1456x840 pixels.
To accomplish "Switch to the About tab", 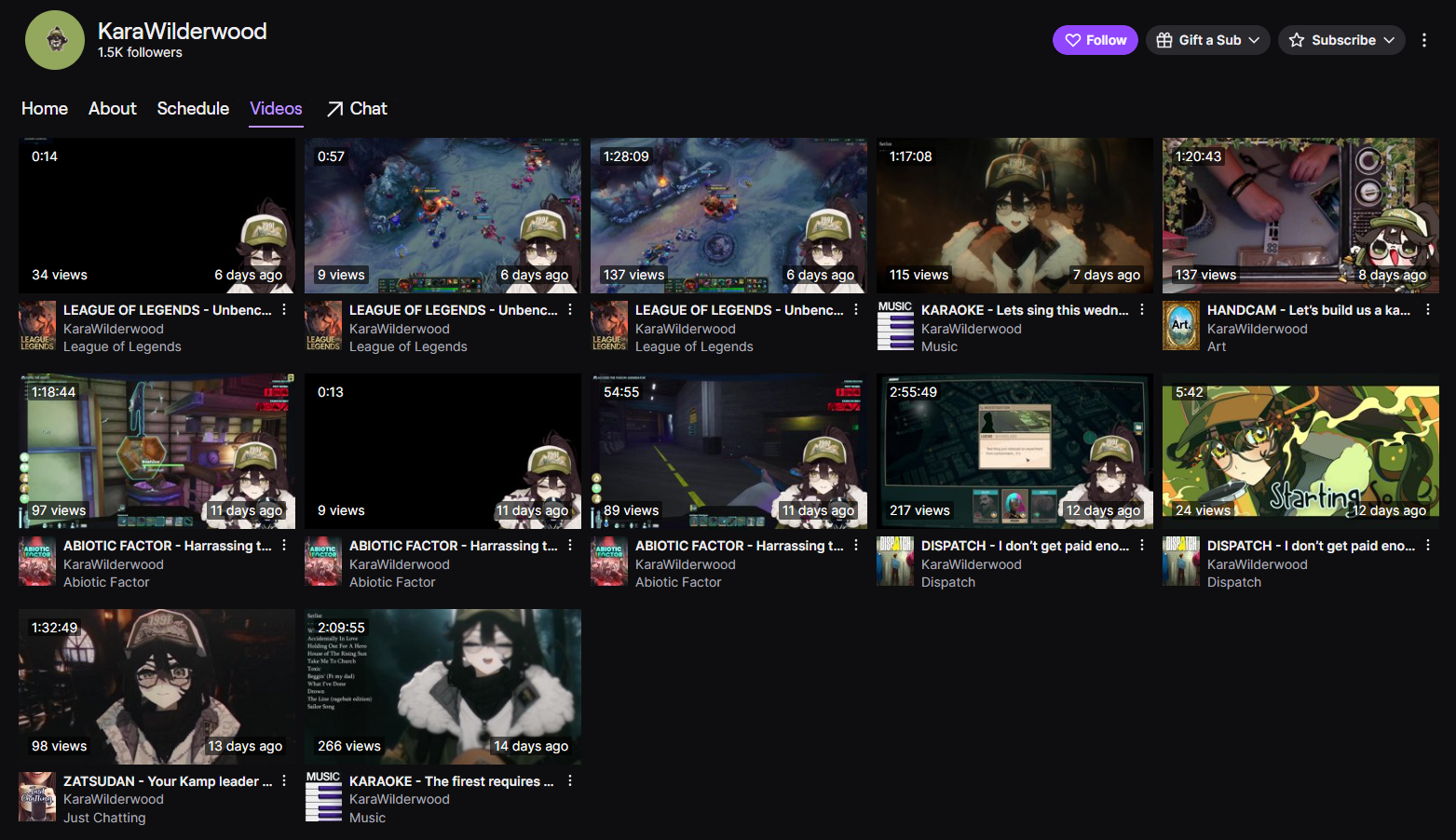I will (113, 109).
